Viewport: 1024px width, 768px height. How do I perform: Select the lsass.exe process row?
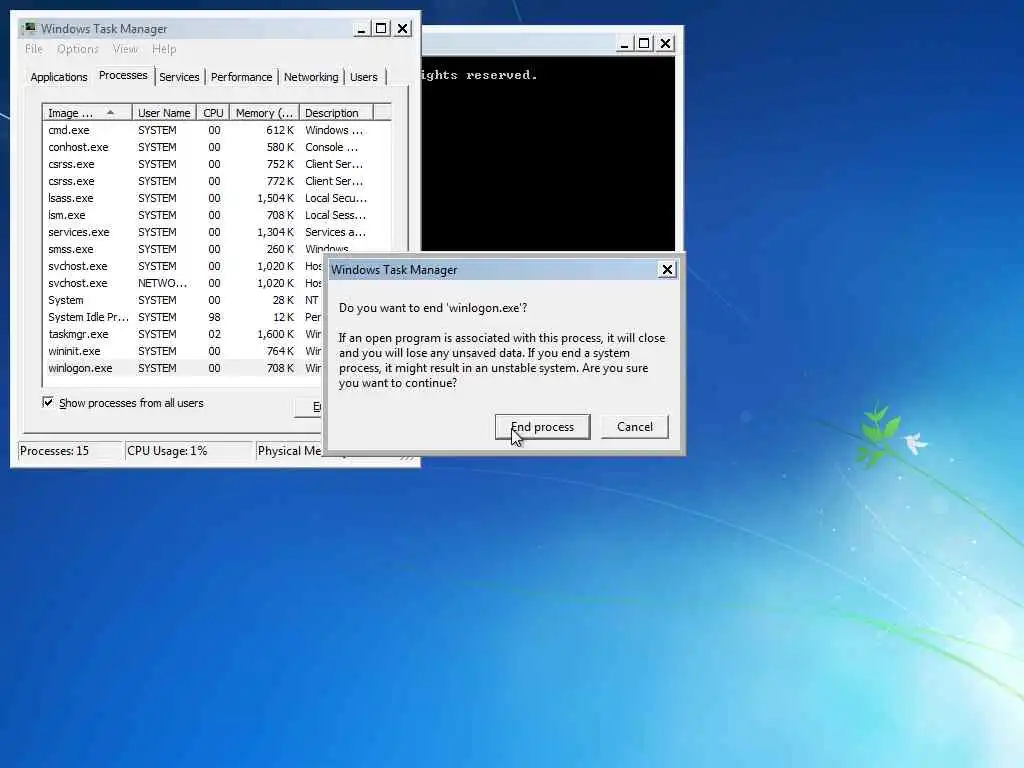(x=217, y=198)
